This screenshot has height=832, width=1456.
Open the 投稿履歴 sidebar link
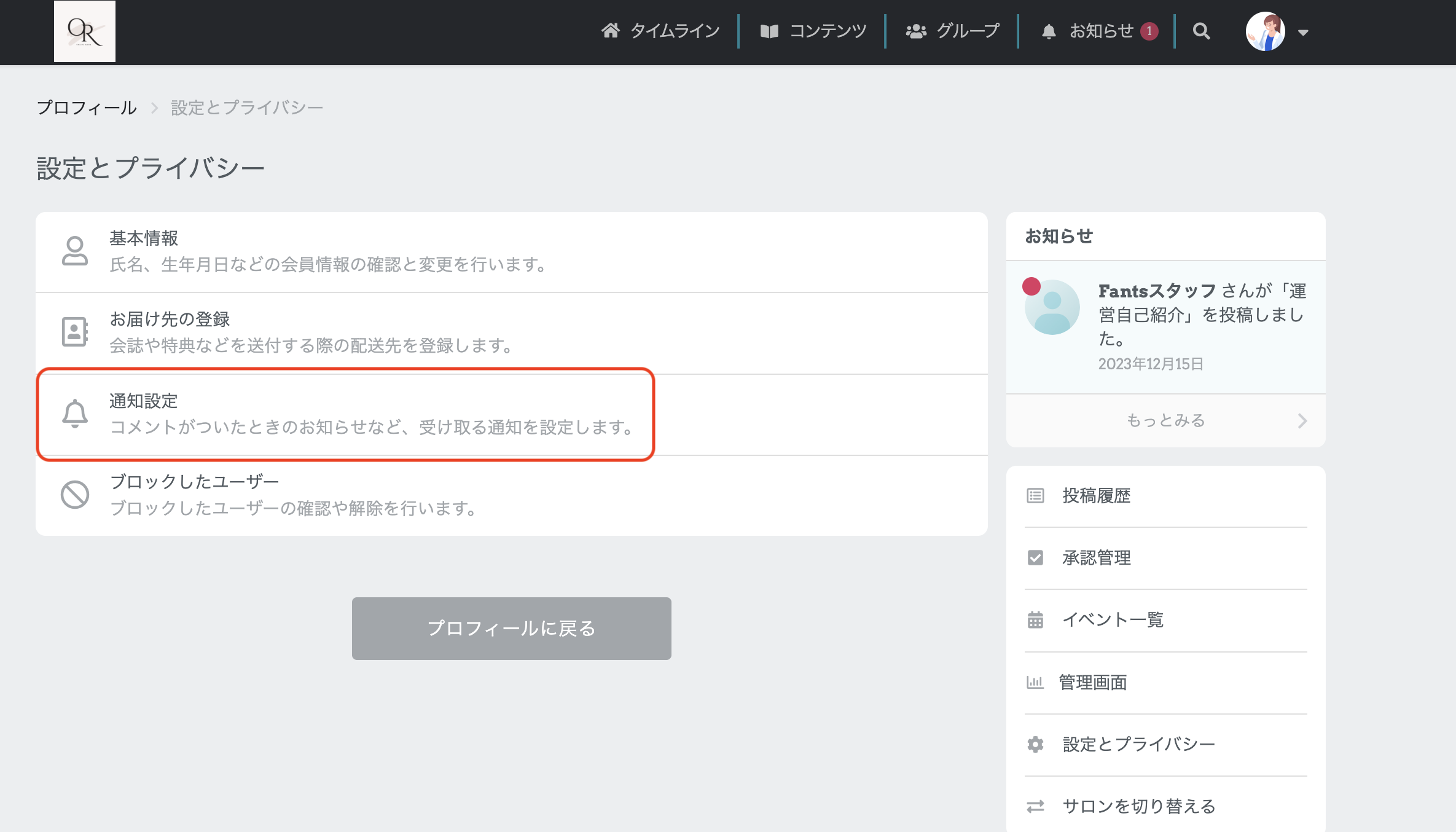click(1096, 496)
